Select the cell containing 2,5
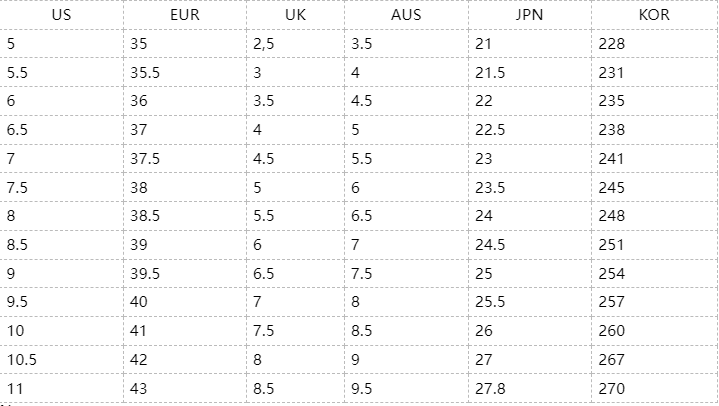The image size is (719, 406). coord(295,44)
